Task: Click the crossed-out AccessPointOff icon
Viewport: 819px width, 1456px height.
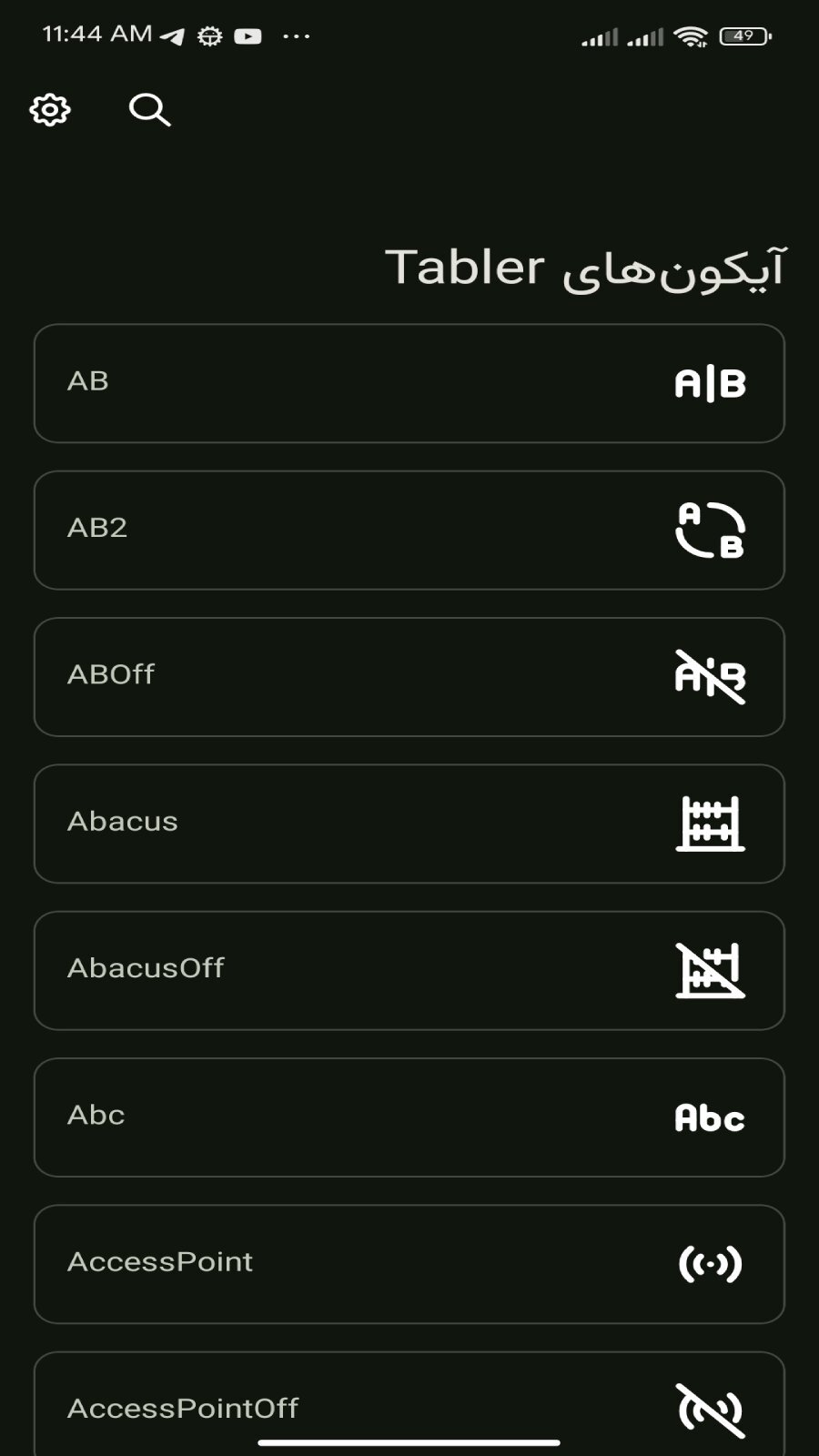Action: (x=711, y=1410)
